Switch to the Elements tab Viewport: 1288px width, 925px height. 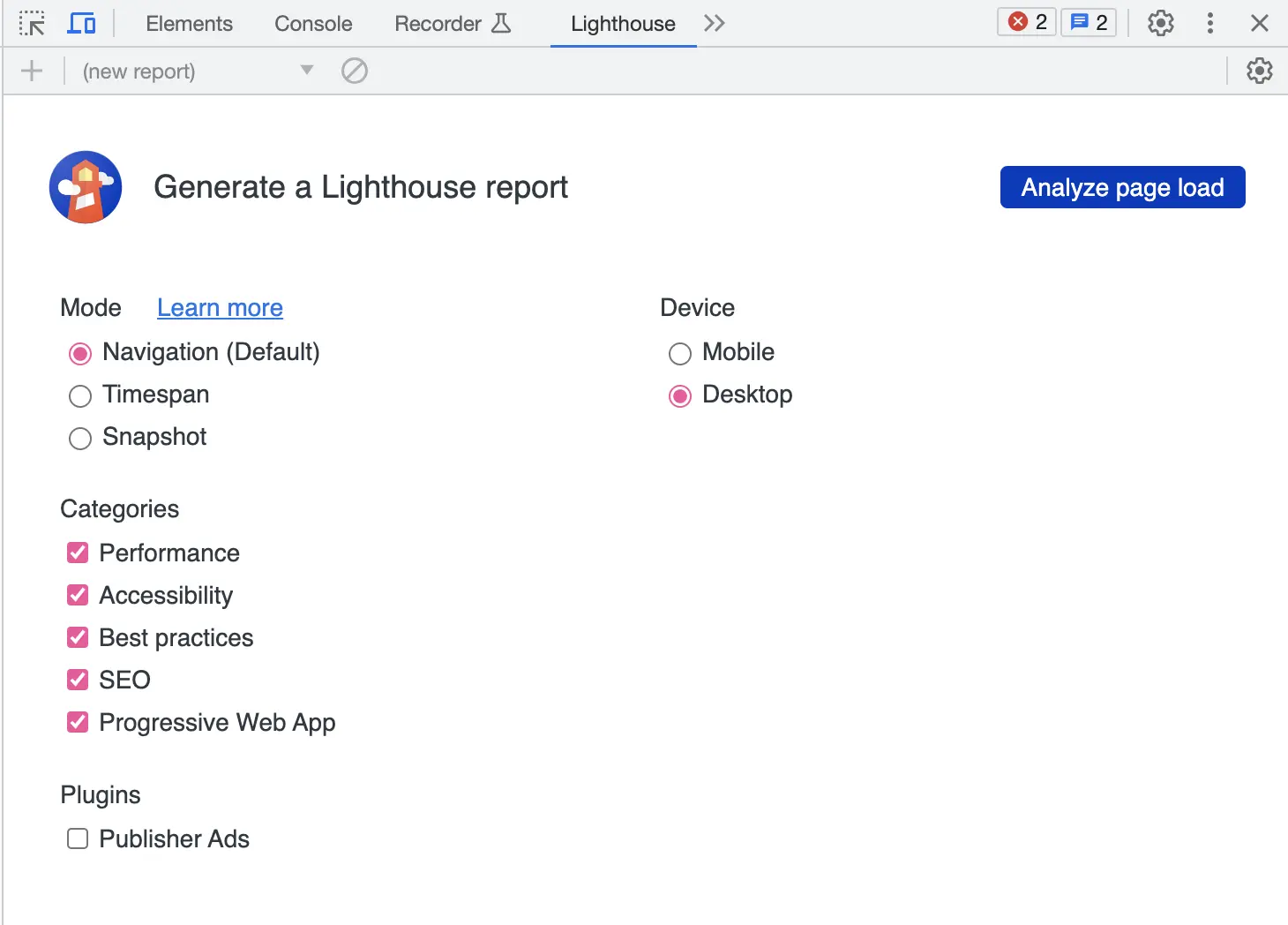[x=189, y=24]
